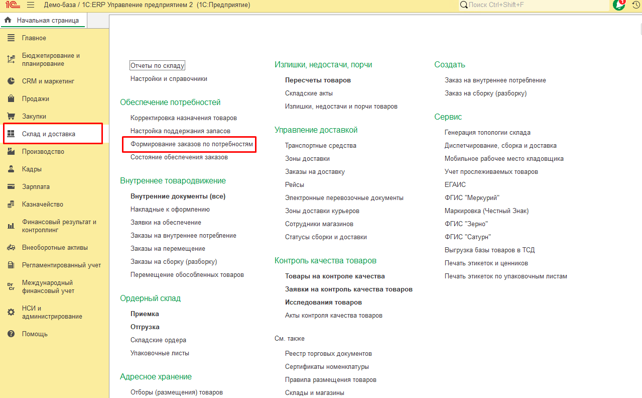The width and height of the screenshot is (642, 398).
Task: Click the Бюджетирование и планирование icon
Action: coord(11,59)
